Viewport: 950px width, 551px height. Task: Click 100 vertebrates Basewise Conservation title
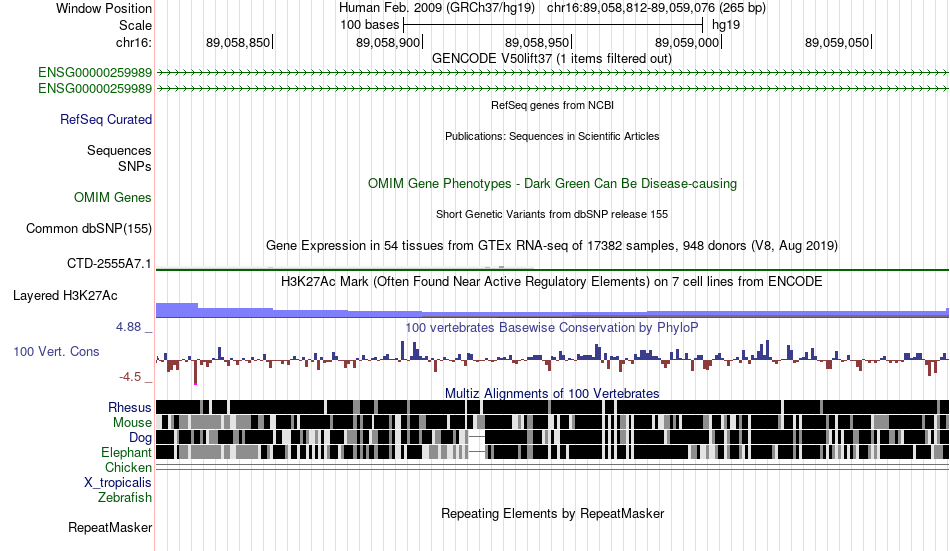[x=552, y=328]
